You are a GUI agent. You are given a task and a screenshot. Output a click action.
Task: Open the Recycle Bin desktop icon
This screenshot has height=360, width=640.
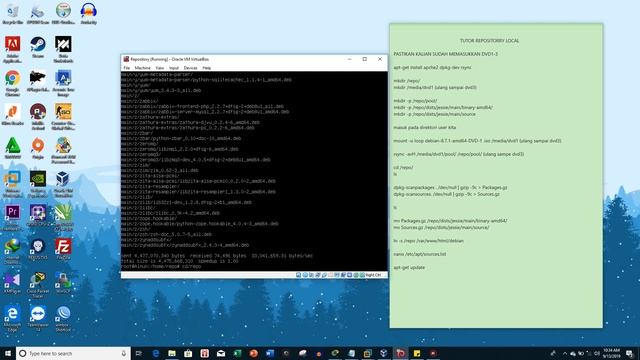click(13, 13)
